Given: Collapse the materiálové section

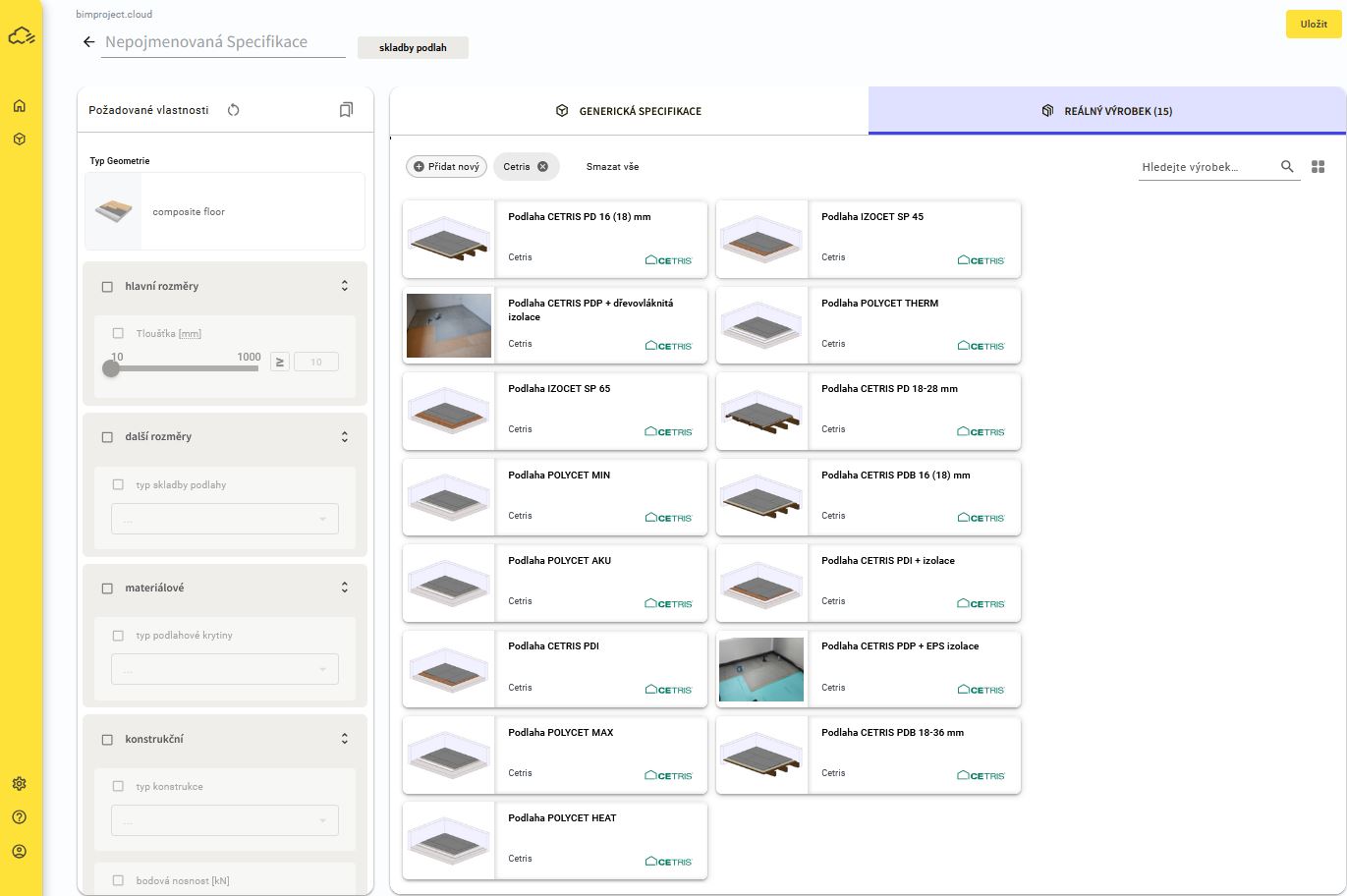Looking at the screenshot, I should (x=345, y=588).
